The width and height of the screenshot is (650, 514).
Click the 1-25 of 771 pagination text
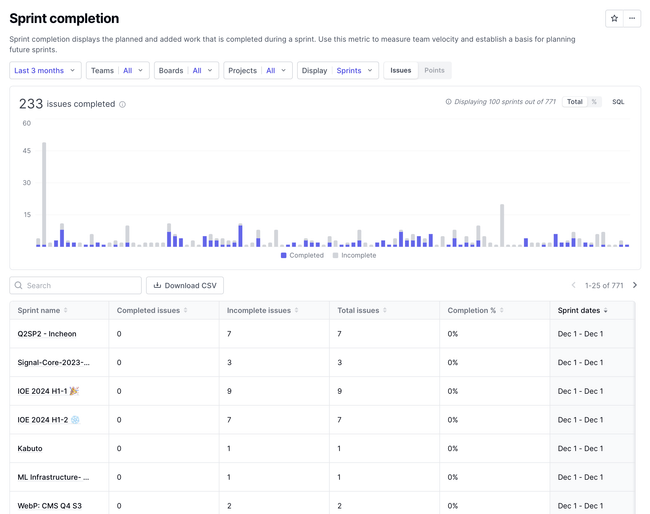pos(604,285)
